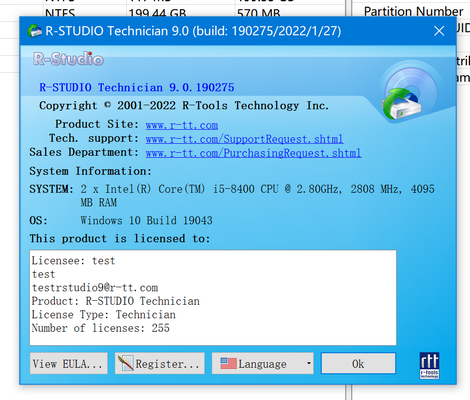This screenshot has width=470, height=400.
Task: Click the 'NTFS' cell in background window
Action: 60,13
